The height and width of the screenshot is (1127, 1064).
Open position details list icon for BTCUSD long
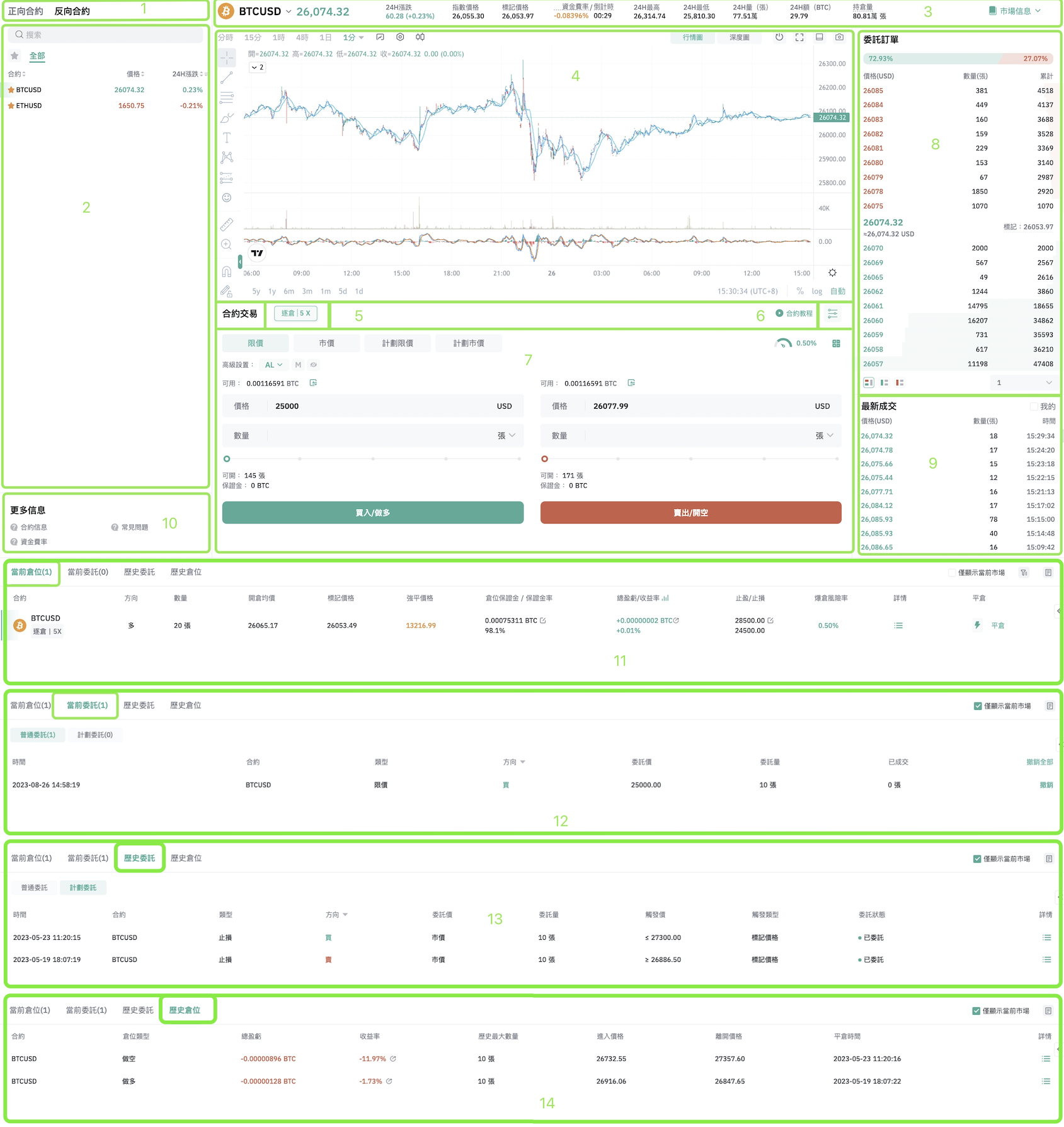(898, 626)
